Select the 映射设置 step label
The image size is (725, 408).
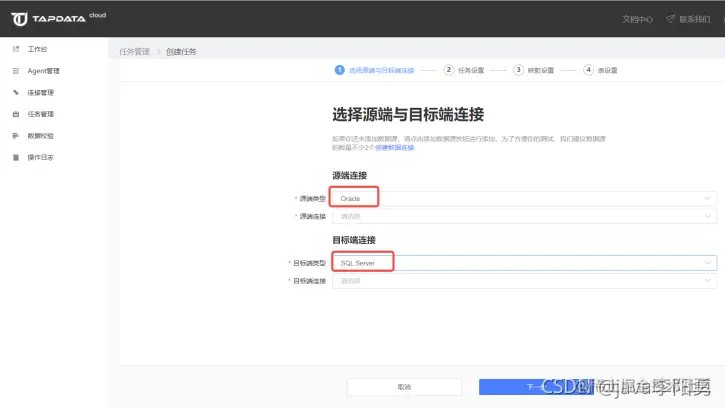(x=541, y=70)
